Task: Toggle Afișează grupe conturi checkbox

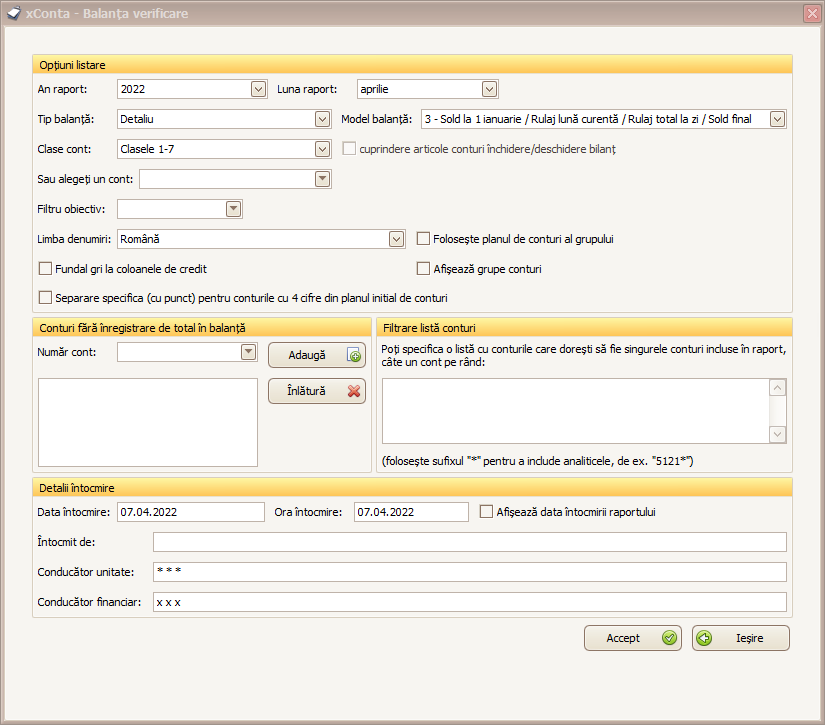Action: tap(424, 269)
